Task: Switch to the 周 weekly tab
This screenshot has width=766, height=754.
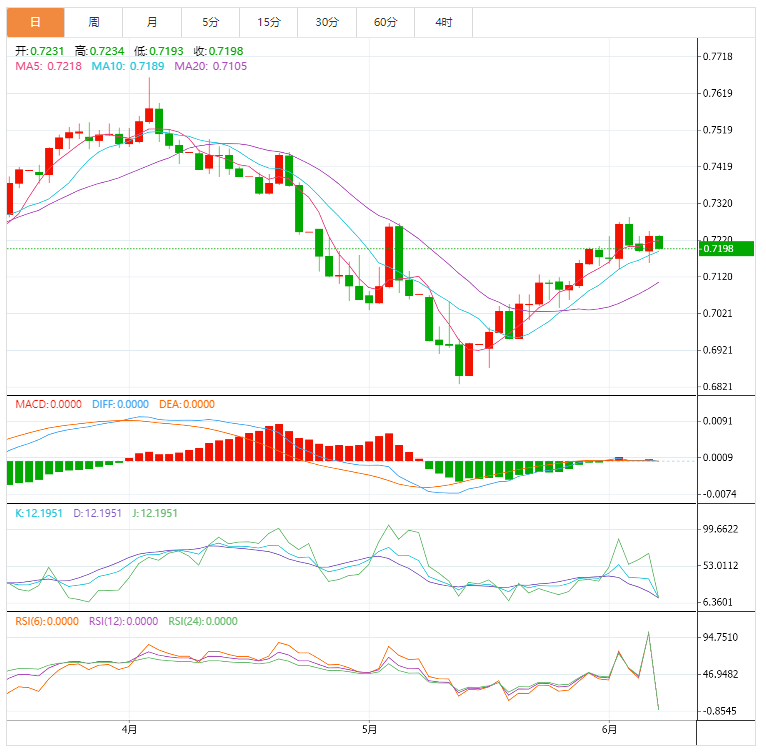Action: 93,22
